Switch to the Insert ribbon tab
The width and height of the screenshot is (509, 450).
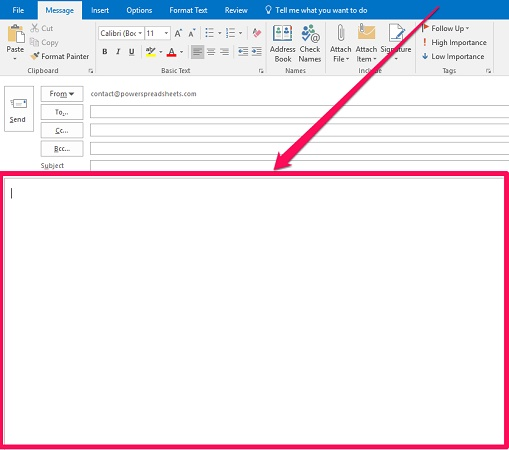[100, 10]
